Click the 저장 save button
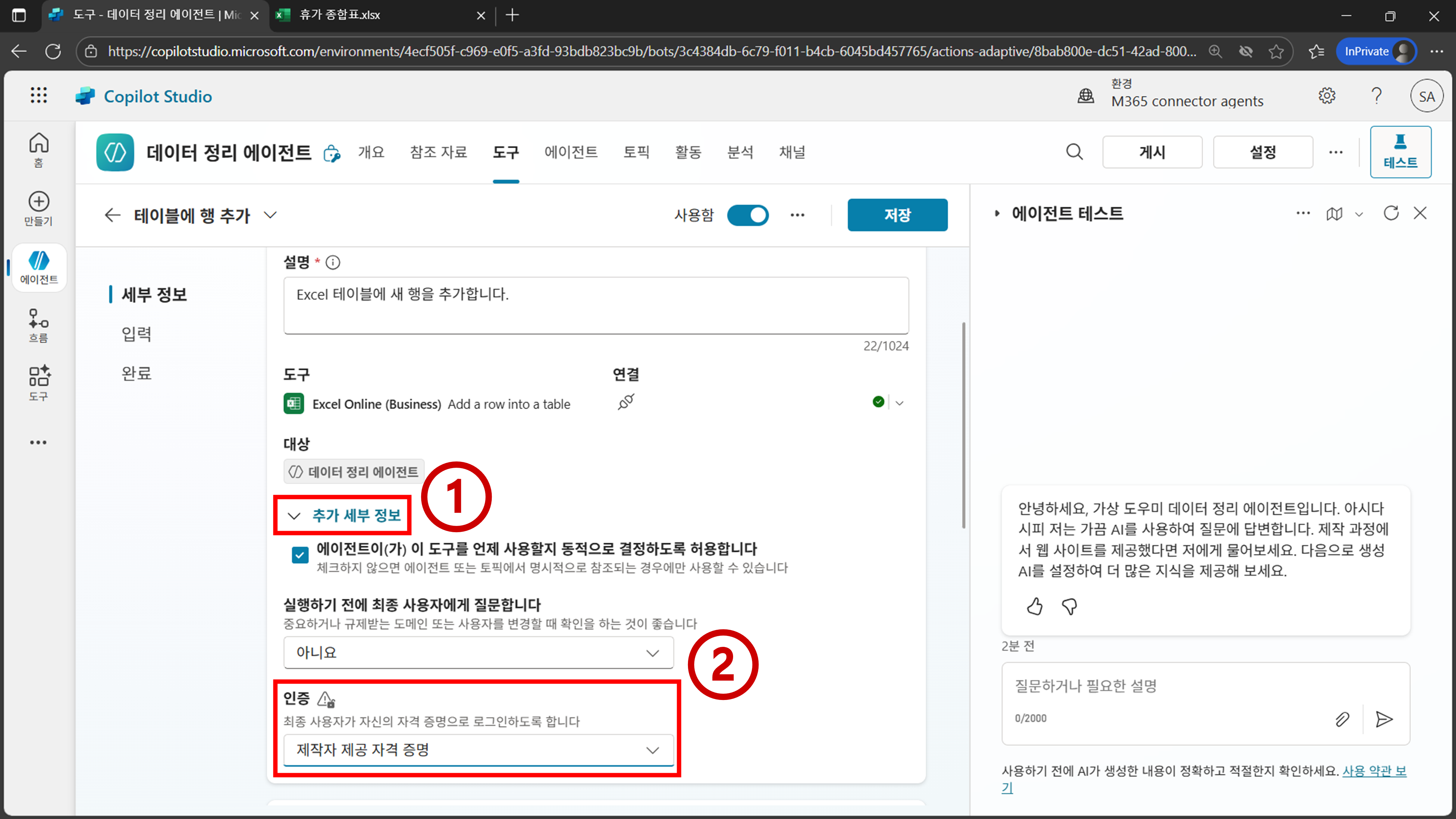1456x819 pixels. 897,215
